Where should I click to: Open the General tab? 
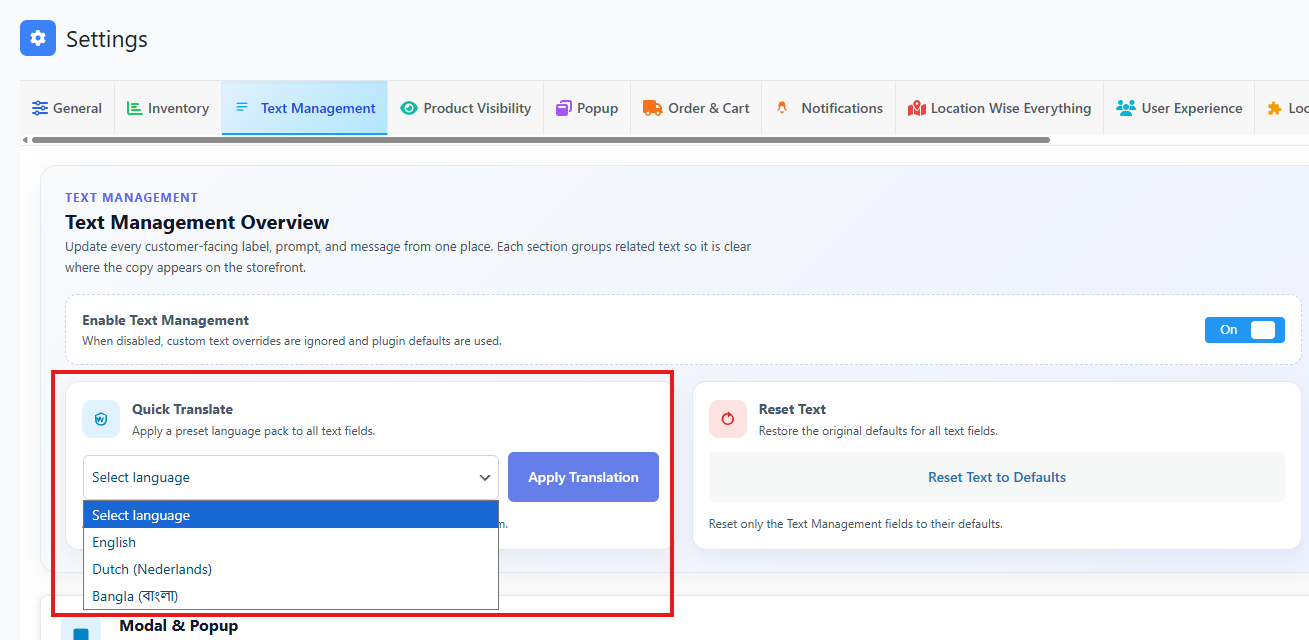click(x=67, y=108)
